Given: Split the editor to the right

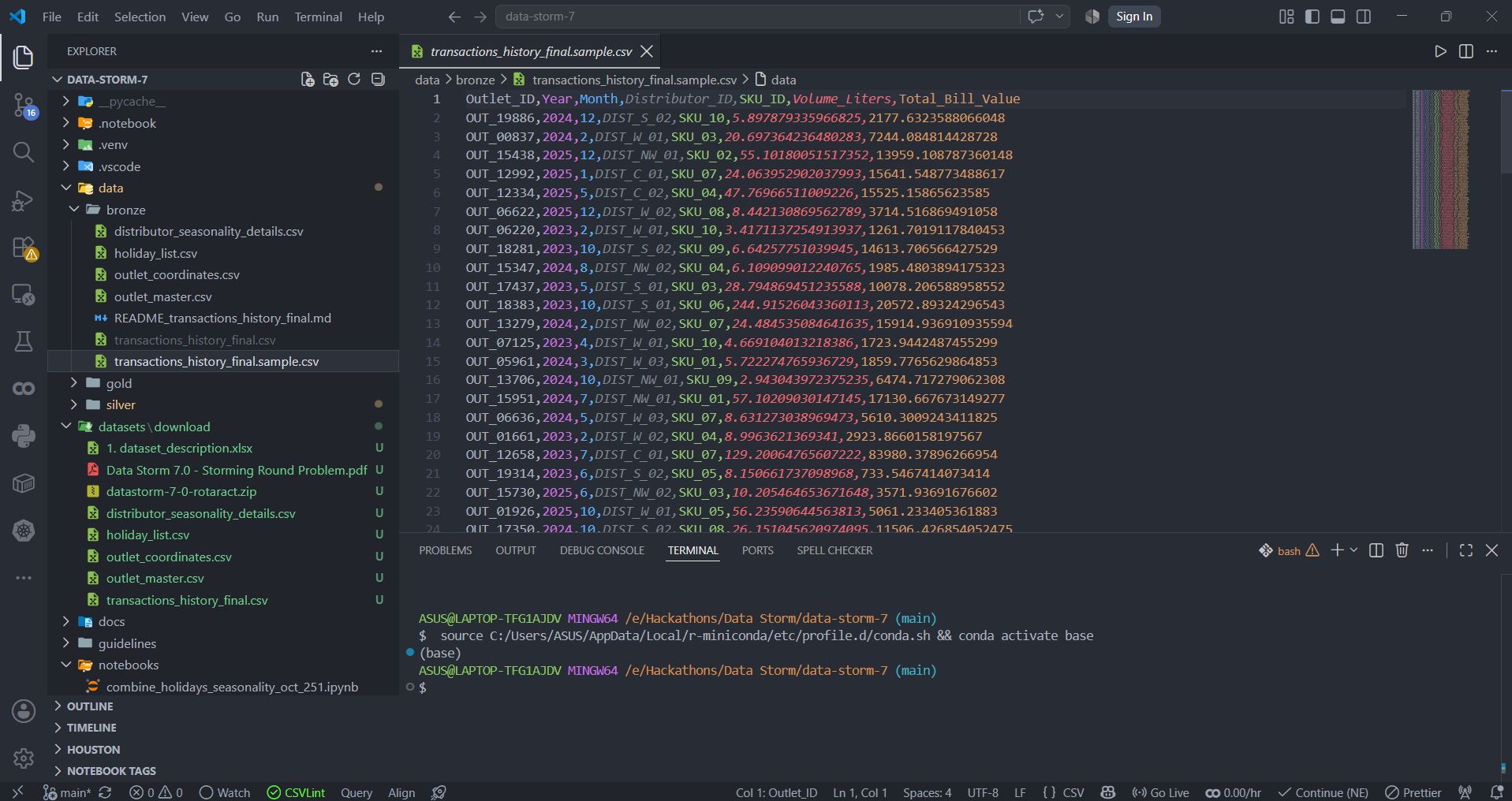Looking at the screenshot, I should click(1466, 51).
